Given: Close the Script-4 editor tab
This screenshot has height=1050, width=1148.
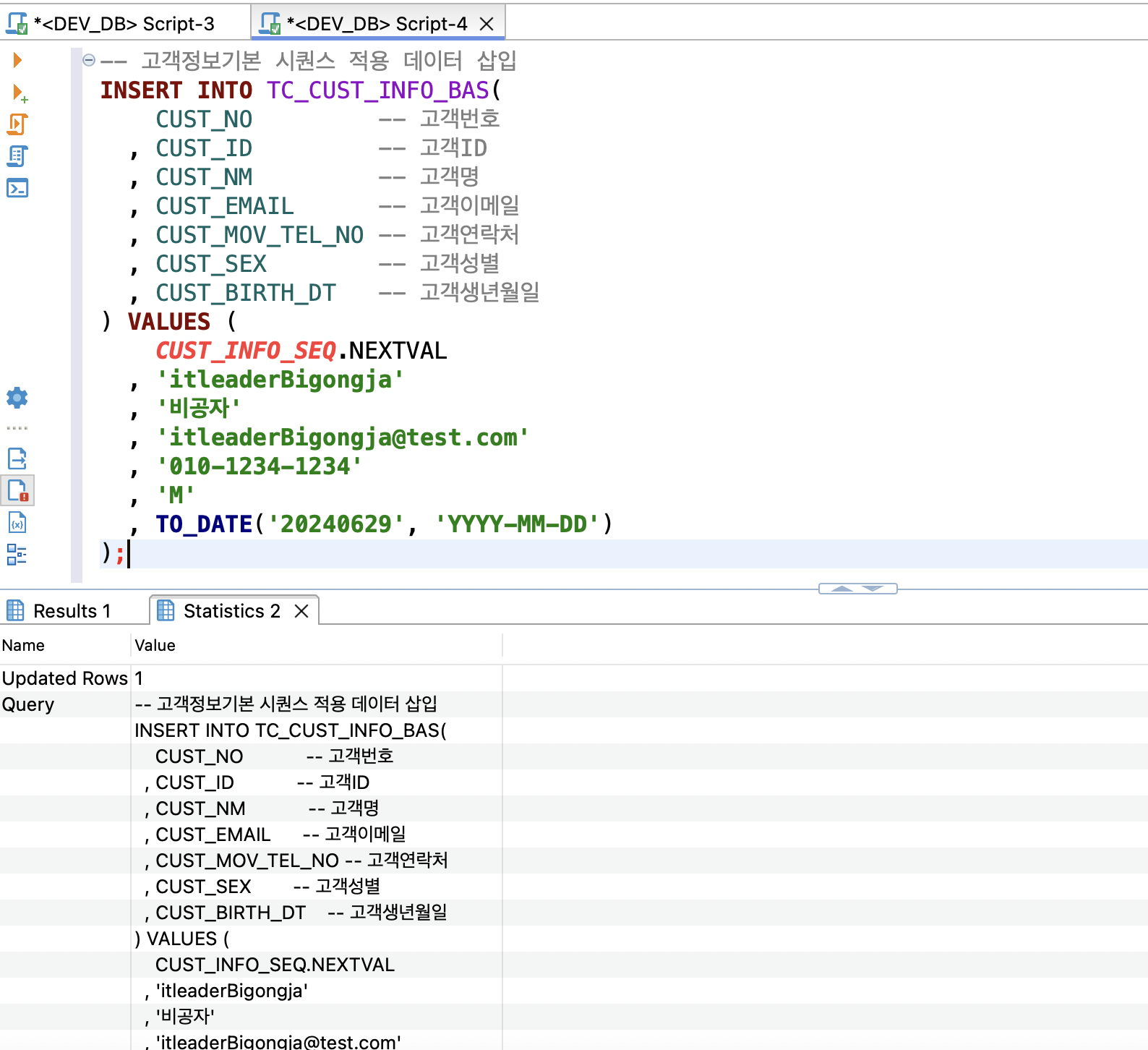Looking at the screenshot, I should (487, 24).
